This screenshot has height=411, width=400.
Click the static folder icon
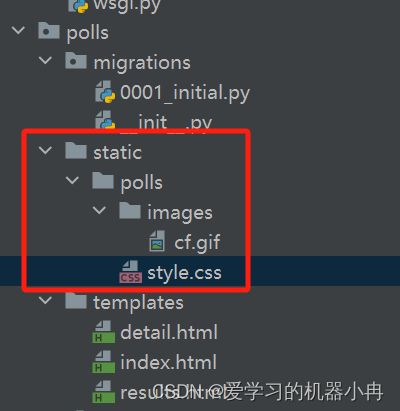(x=76, y=150)
